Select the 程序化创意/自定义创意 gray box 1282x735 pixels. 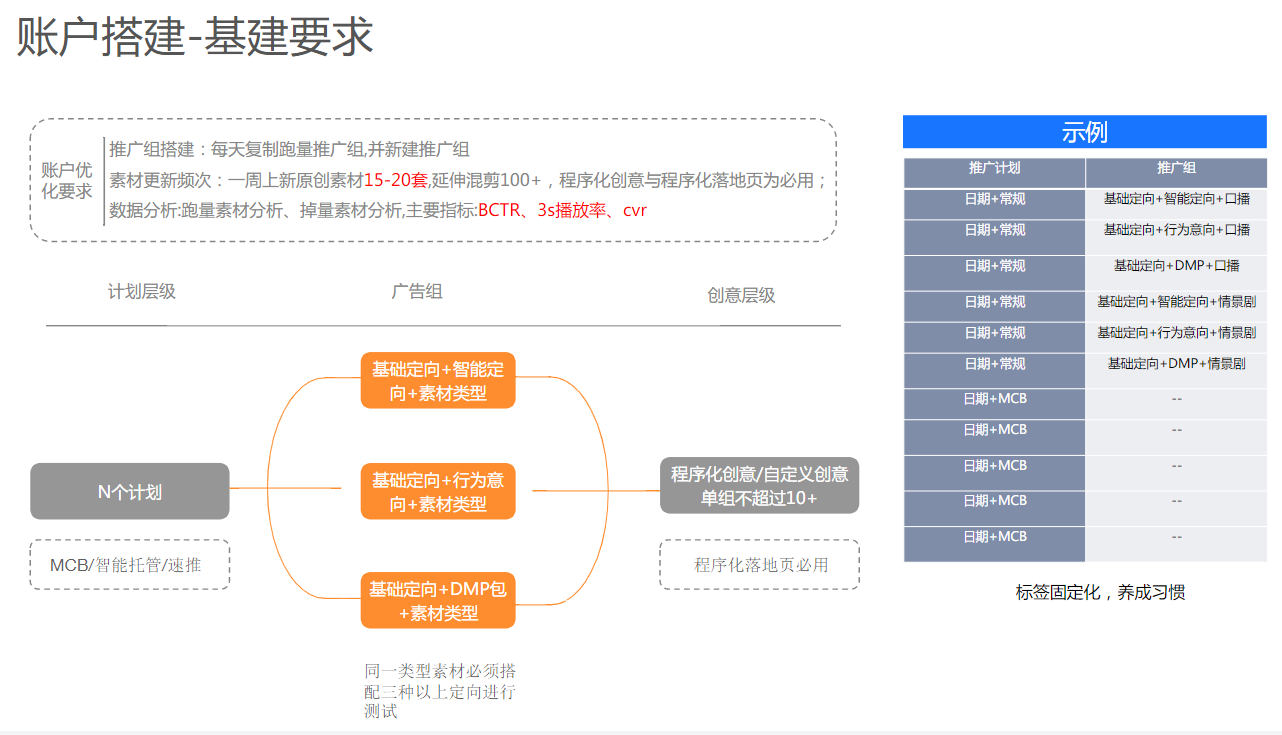pos(759,486)
